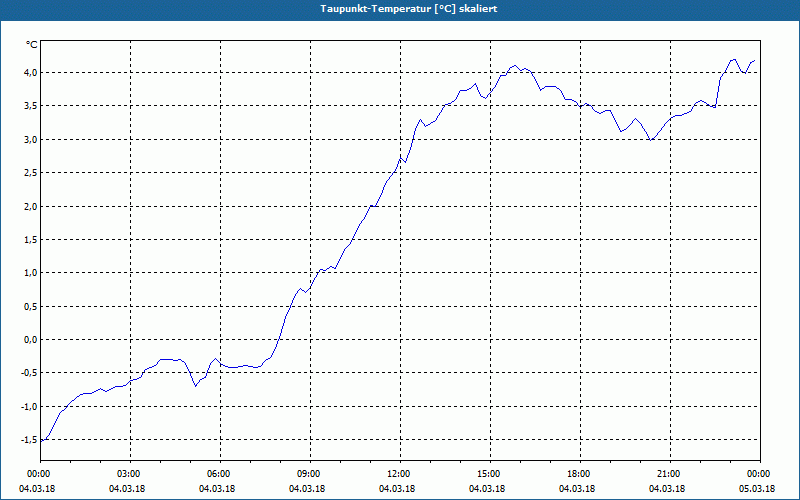Select the -1,0 y-axis label
800x500 pixels.
29,407
